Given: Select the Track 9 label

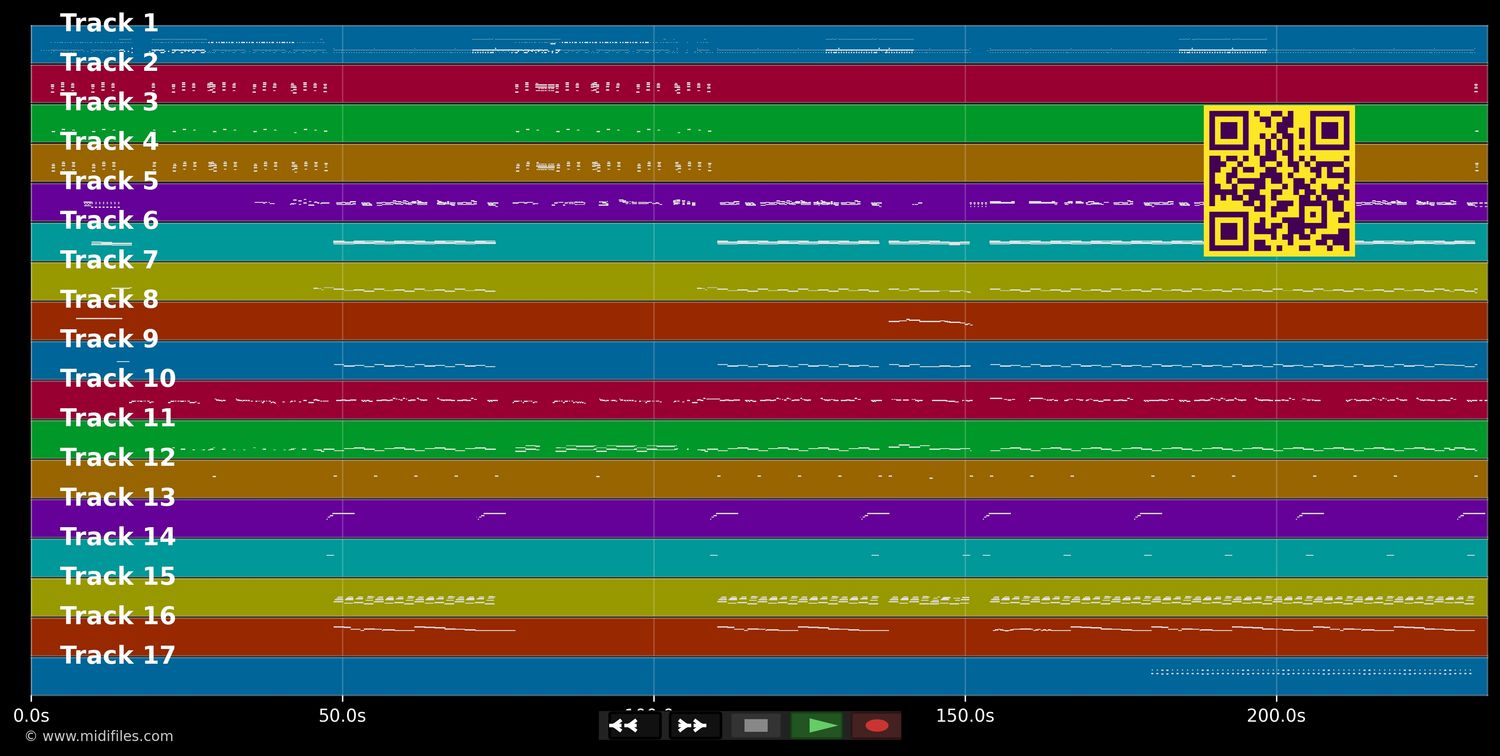Looking at the screenshot, I should (x=109, y=340).
